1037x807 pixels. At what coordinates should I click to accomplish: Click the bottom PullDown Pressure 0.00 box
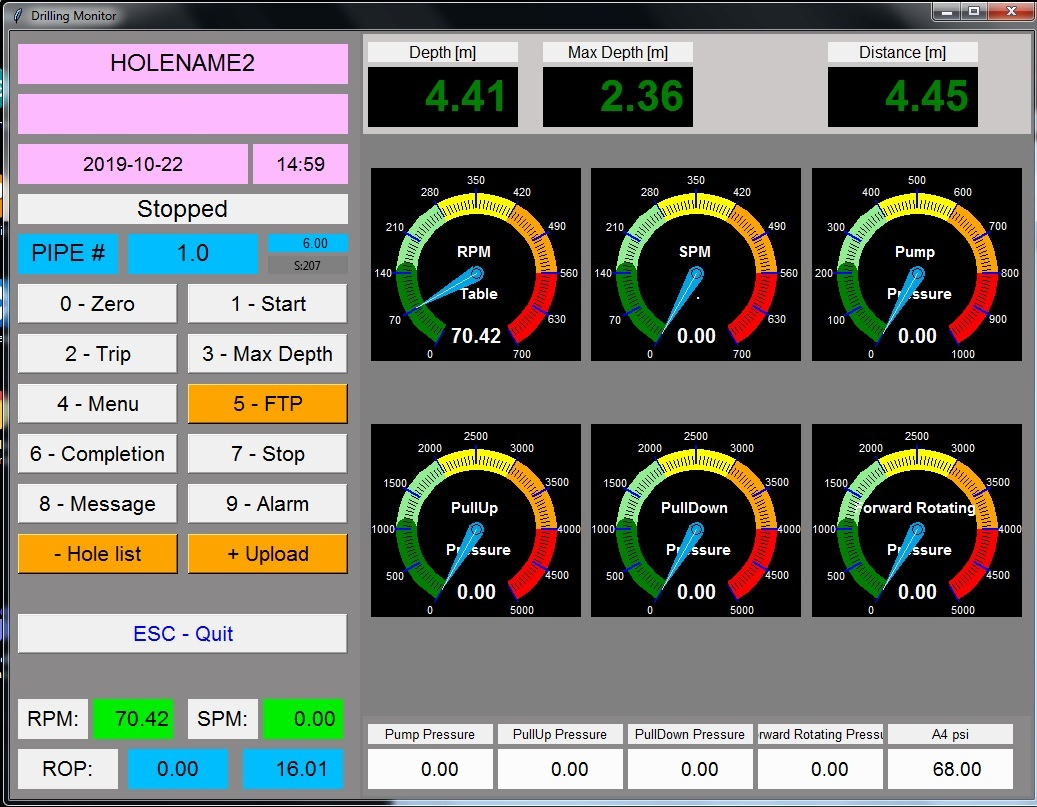pos(690,769)
